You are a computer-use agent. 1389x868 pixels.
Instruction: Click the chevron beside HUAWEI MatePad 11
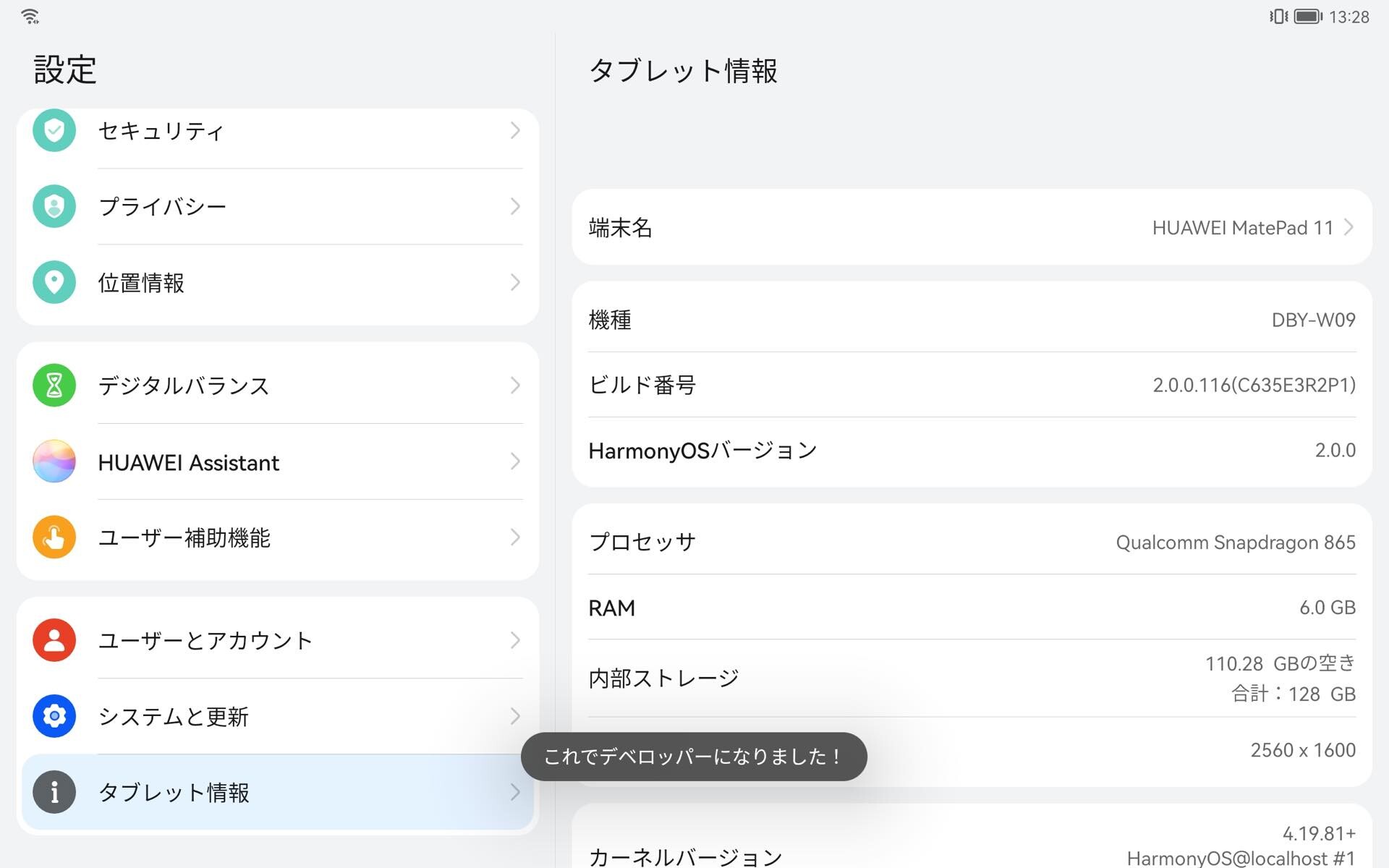(x=1348, y=227)
